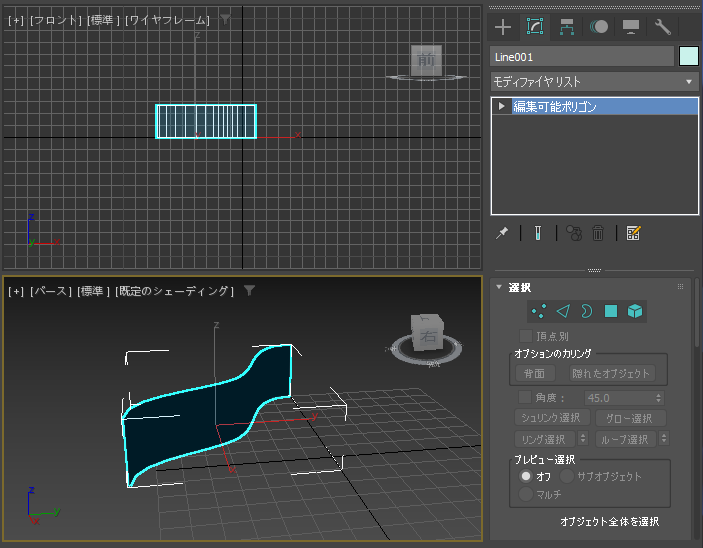Expand the 編集可能ポリゴン stack entry arrow

[x=502, y=106]
